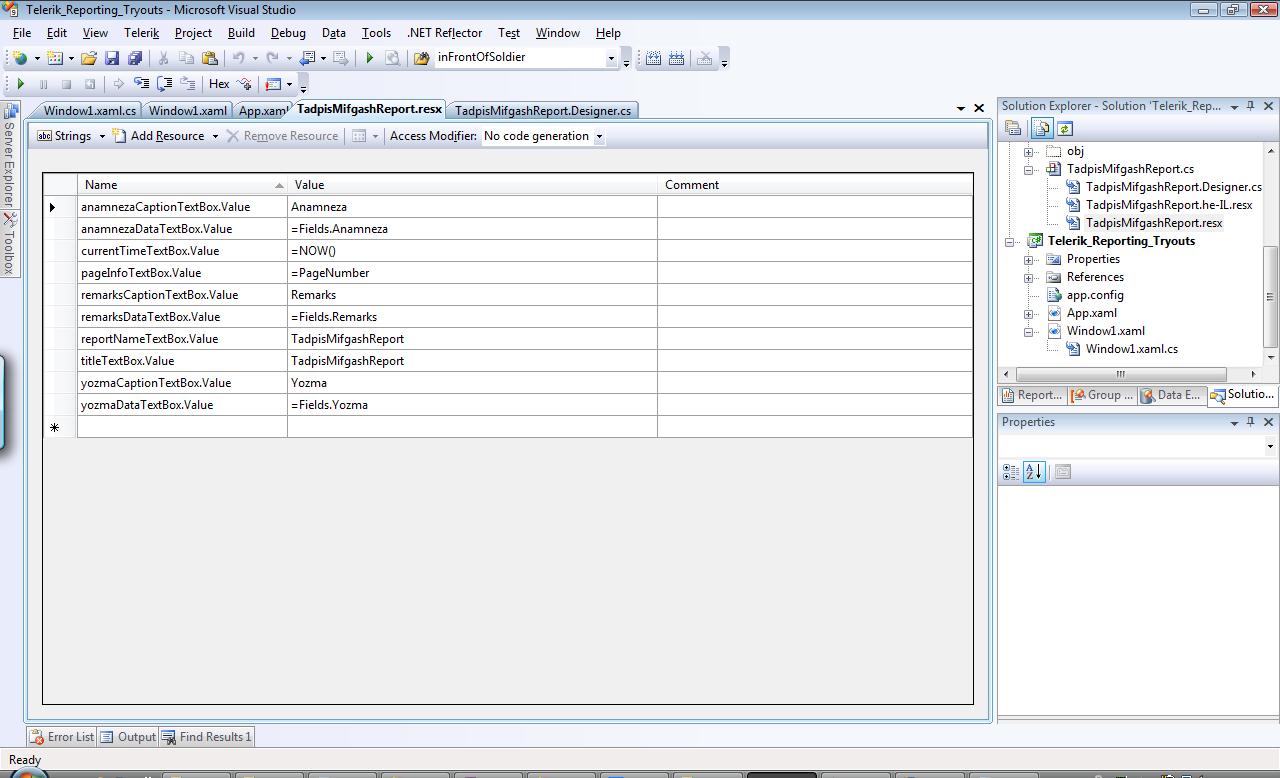Image resolution: width=1280 pixels, height=778 pixels.
Task: Open the Add Resource dropdown arrow
Action: pyautogui.click(x=214, y=136)
